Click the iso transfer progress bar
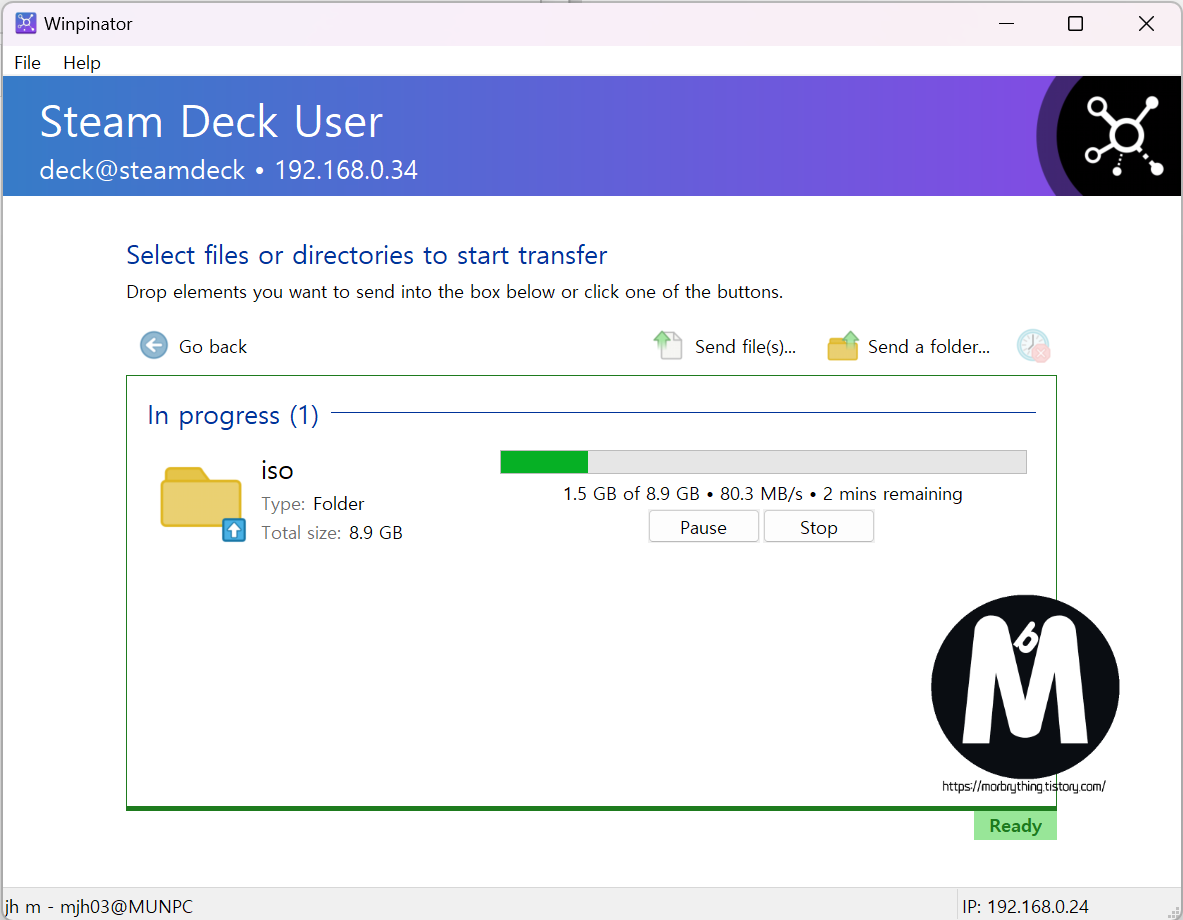This screenshot has height=920, width=1183. point(763,462)
